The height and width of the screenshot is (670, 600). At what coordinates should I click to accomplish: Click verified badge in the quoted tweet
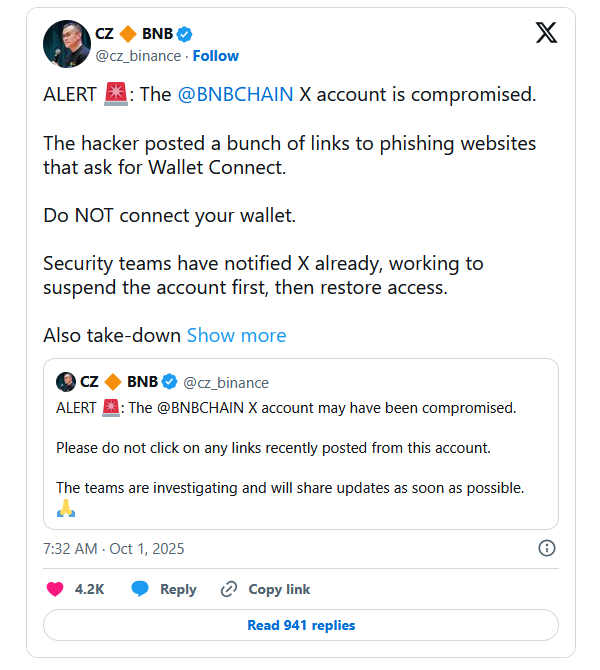pos(170,382)
